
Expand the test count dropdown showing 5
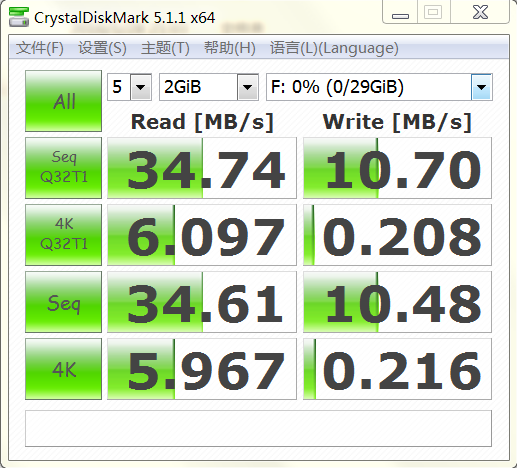click(141, 87)
